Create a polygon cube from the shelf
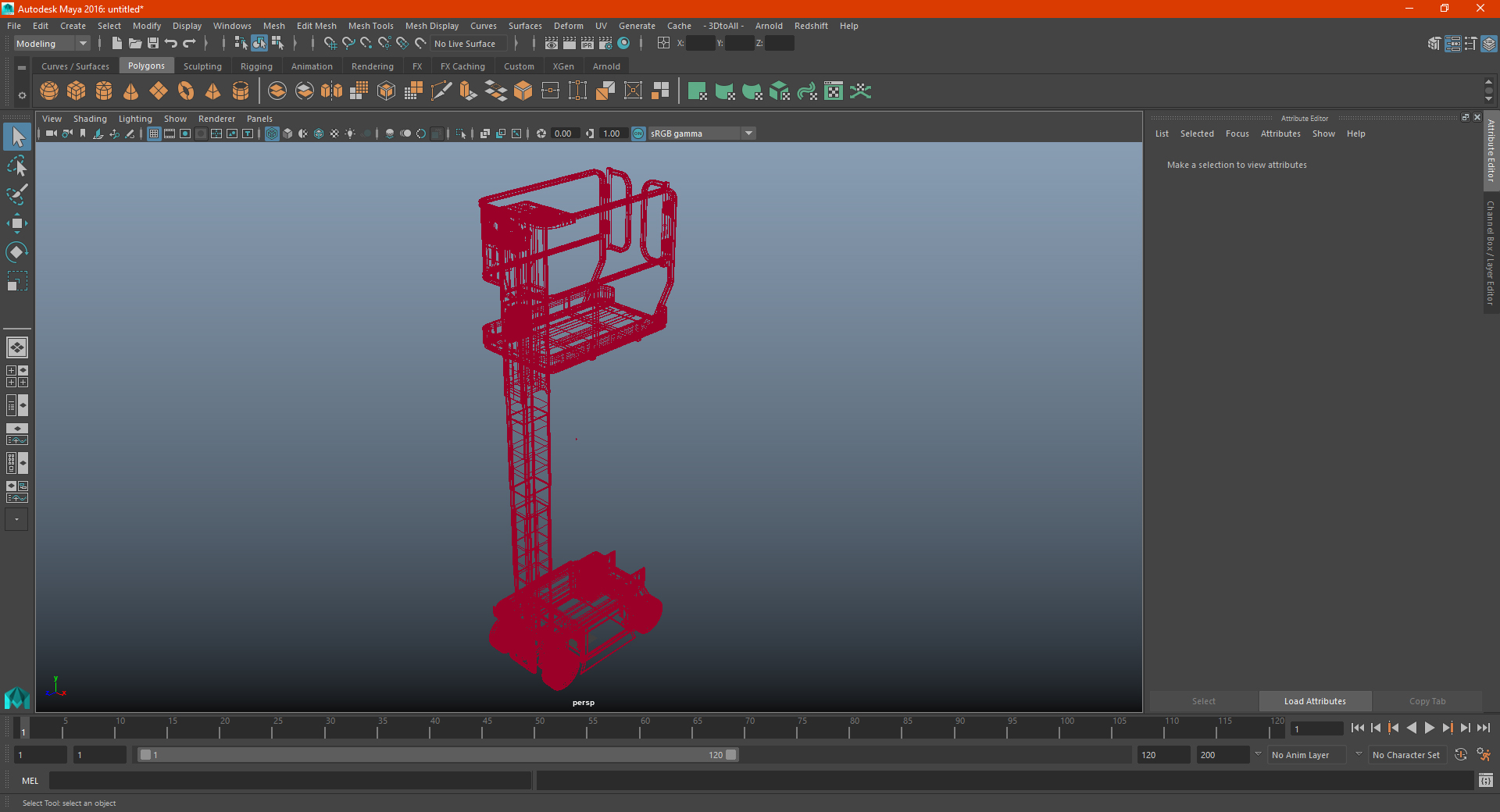Image resolution: width=1500 pixels, height=812 pixels. [77, 91]
